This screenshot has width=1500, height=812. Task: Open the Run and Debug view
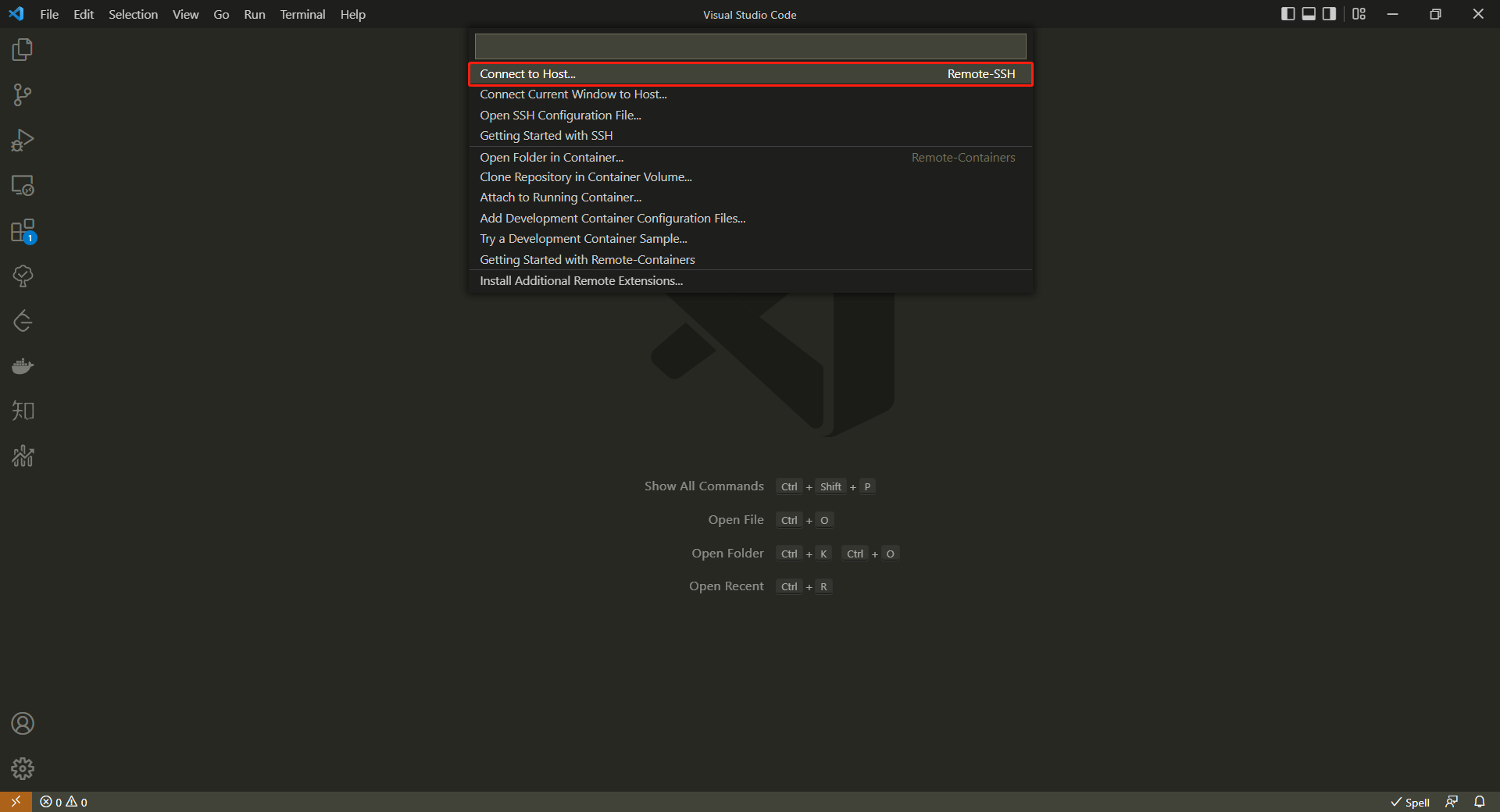(23, 141)
